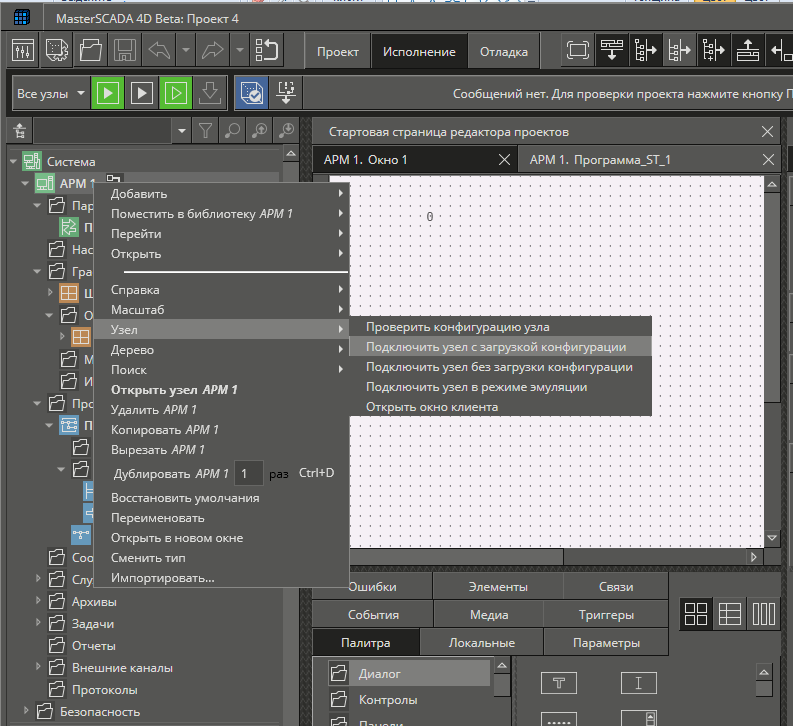793x726 pixels.
Task: Click the save floppy disk icon
Action: tap(124, 51)
